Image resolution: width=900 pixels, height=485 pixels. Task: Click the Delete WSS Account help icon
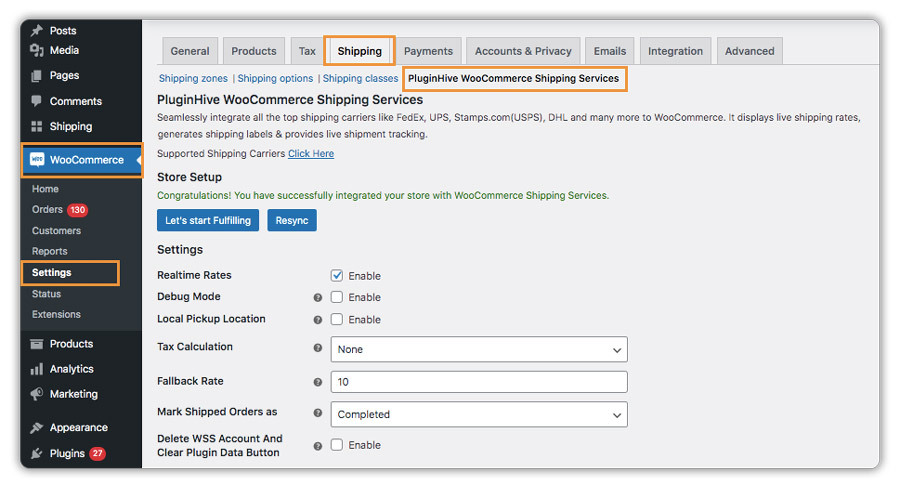(x=317, y=446)
